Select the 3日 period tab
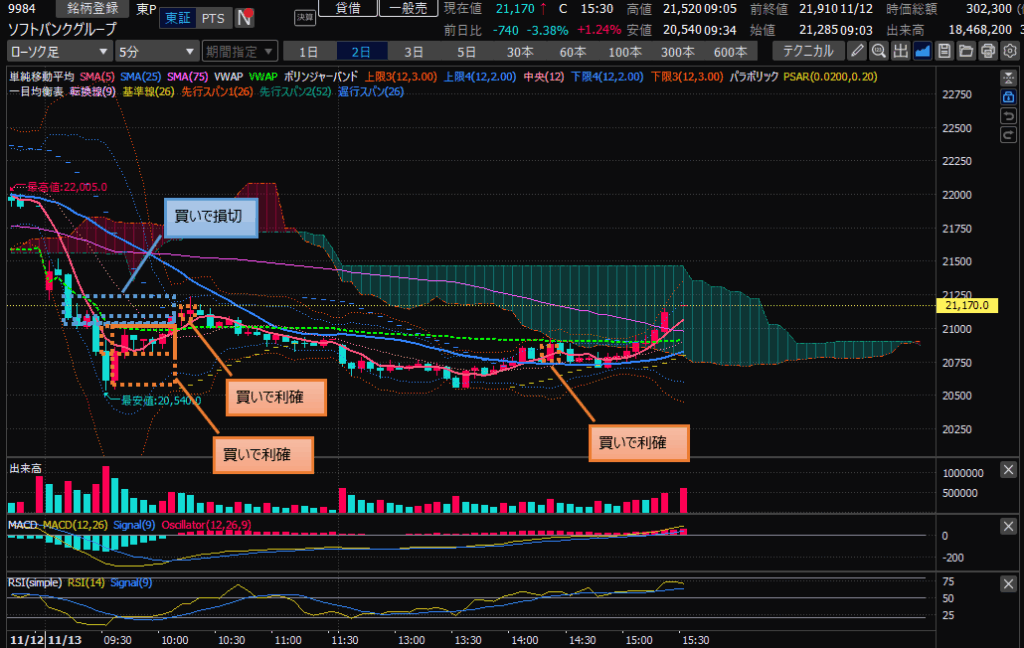The width and height of the screenshot is (1024, 648). tap(413, 51)
